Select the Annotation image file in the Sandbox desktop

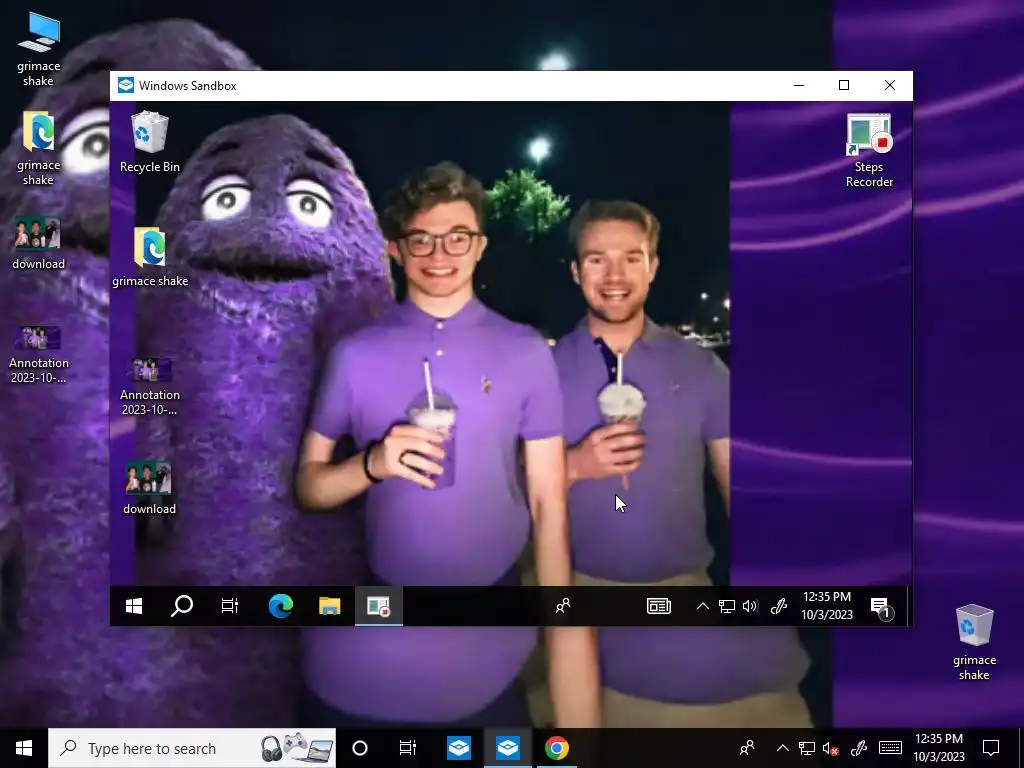[x=150, y=387]
